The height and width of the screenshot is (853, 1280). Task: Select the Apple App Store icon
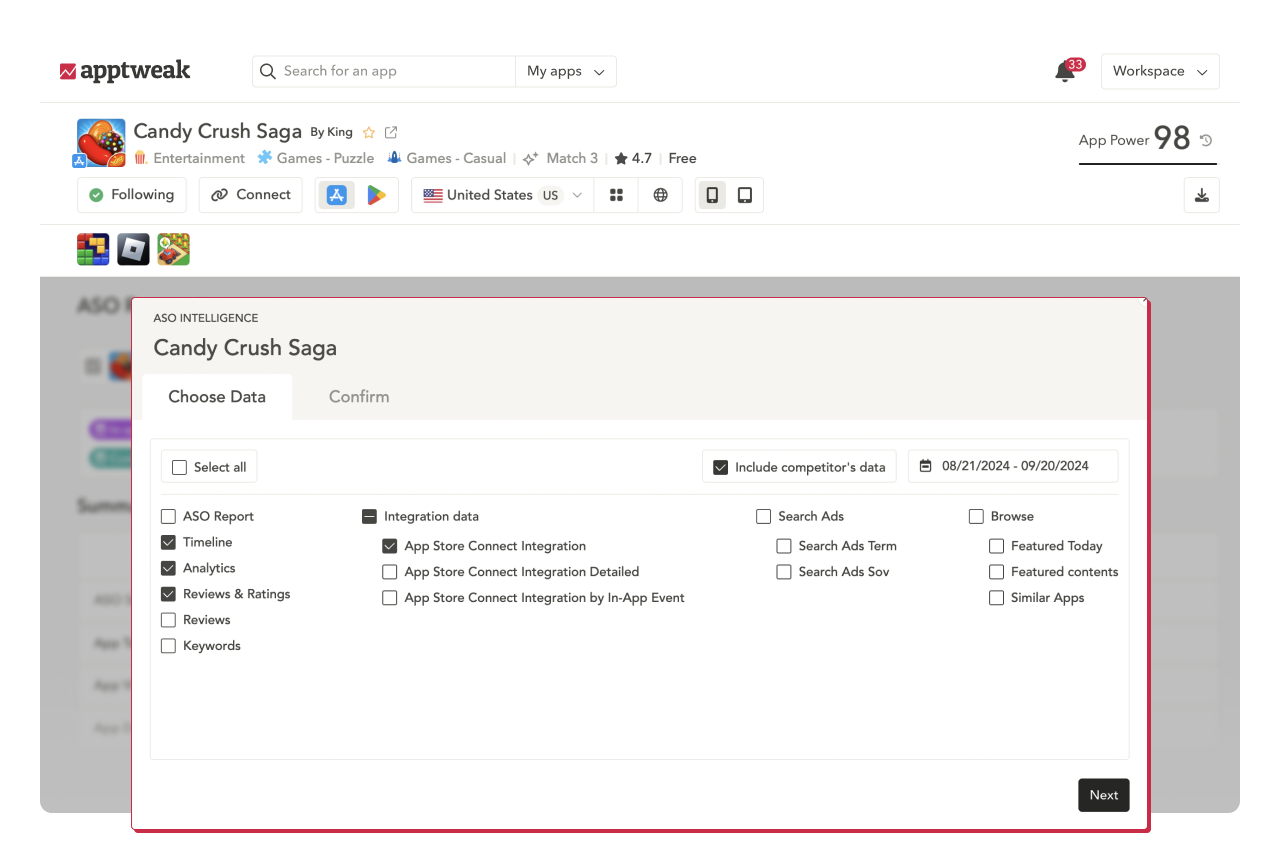[337, 195]
